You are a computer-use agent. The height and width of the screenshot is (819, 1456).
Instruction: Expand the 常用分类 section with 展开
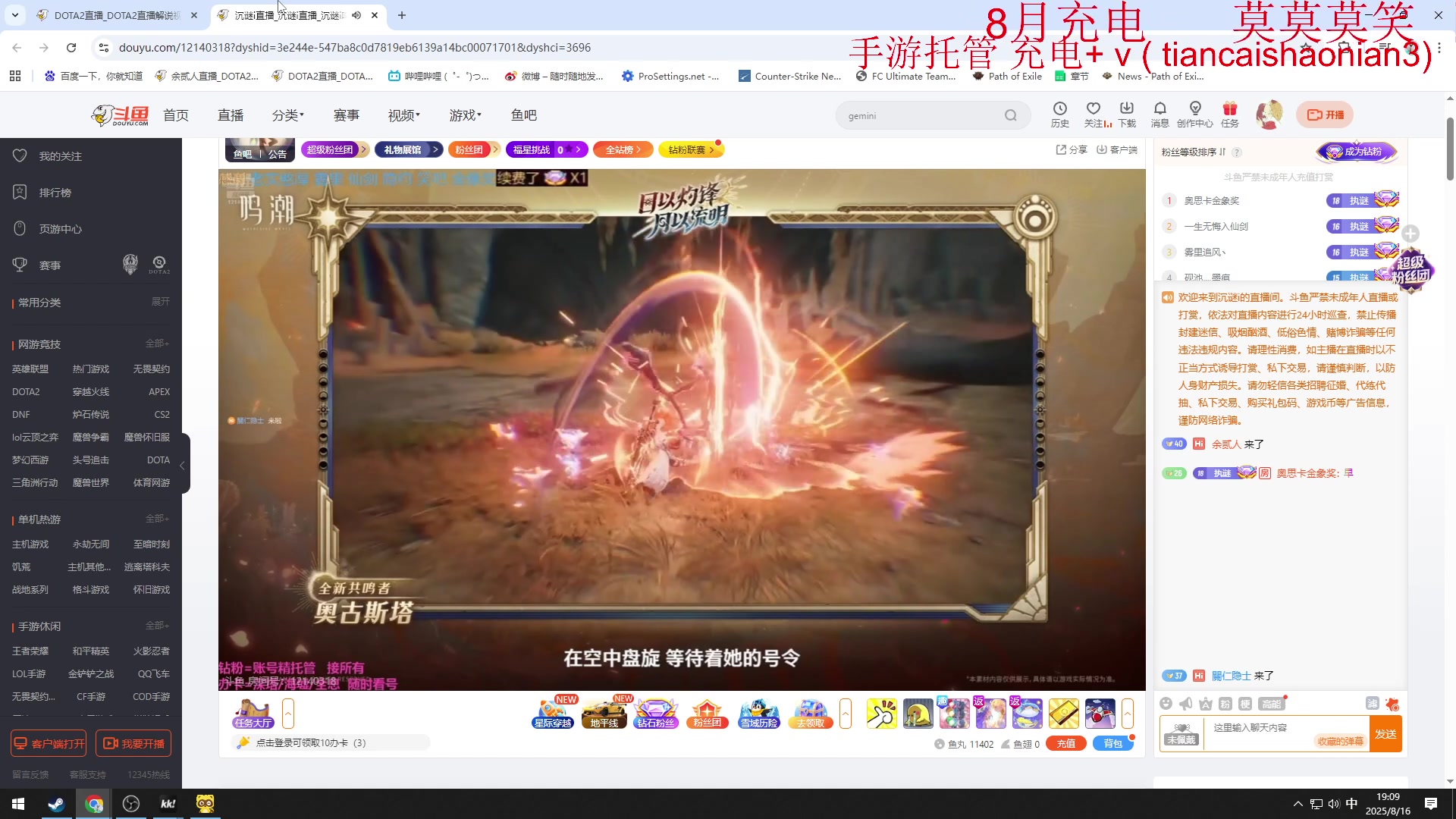click(160, 302)
